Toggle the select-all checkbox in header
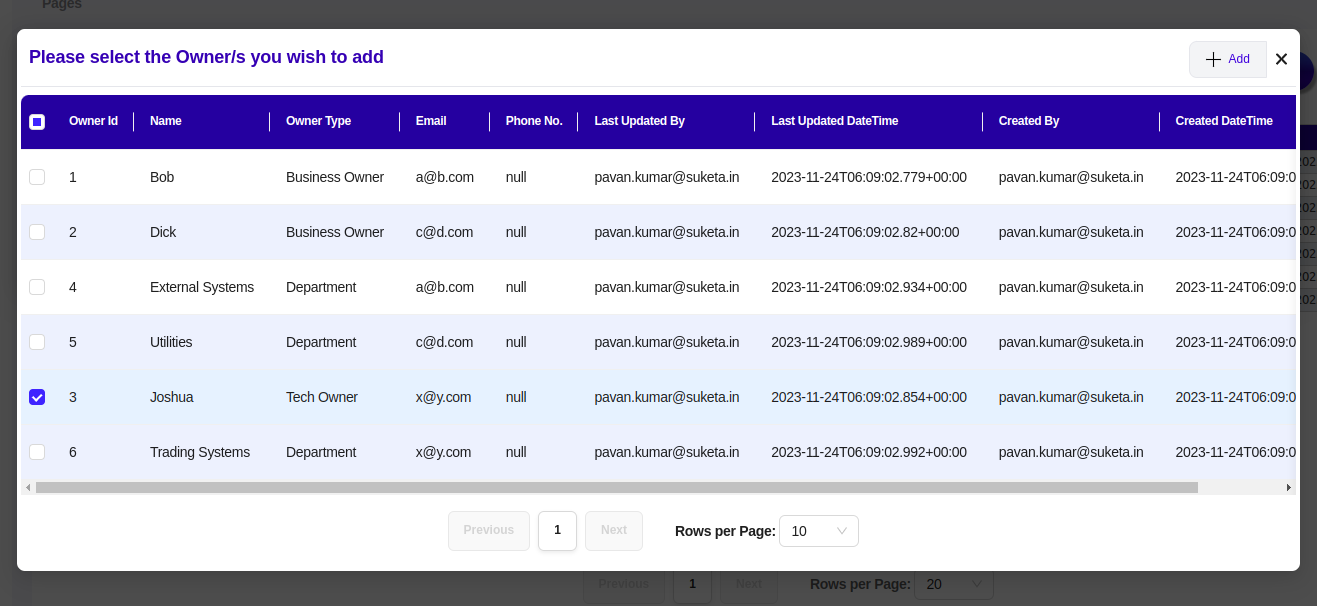The image size is (1317, 606). (x=37, y=122)
